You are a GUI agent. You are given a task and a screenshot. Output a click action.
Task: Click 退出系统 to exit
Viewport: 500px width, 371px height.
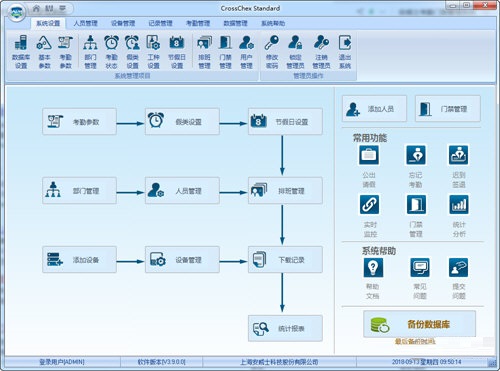(345, 52)
